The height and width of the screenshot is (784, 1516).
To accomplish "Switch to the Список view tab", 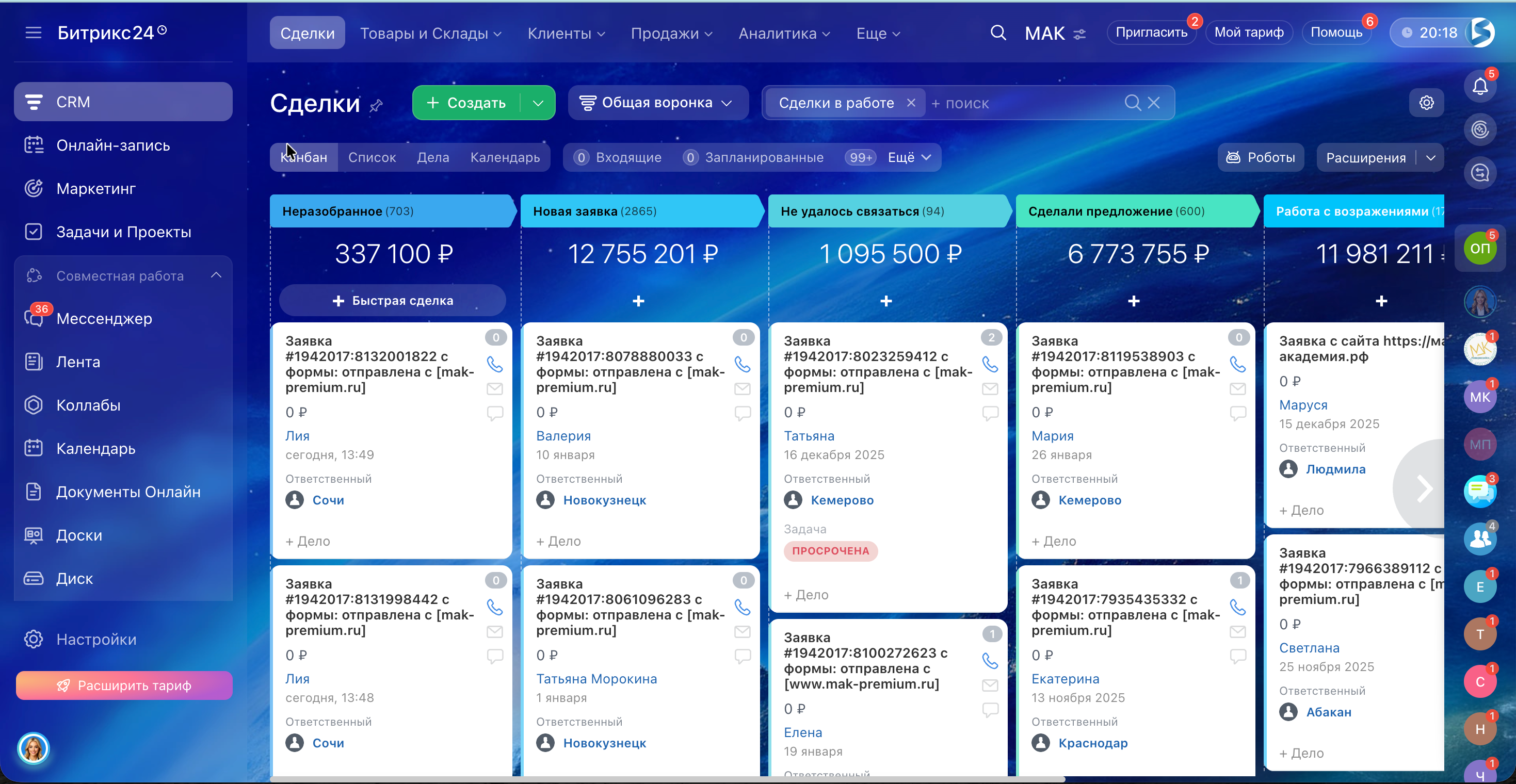I will 372,158.
